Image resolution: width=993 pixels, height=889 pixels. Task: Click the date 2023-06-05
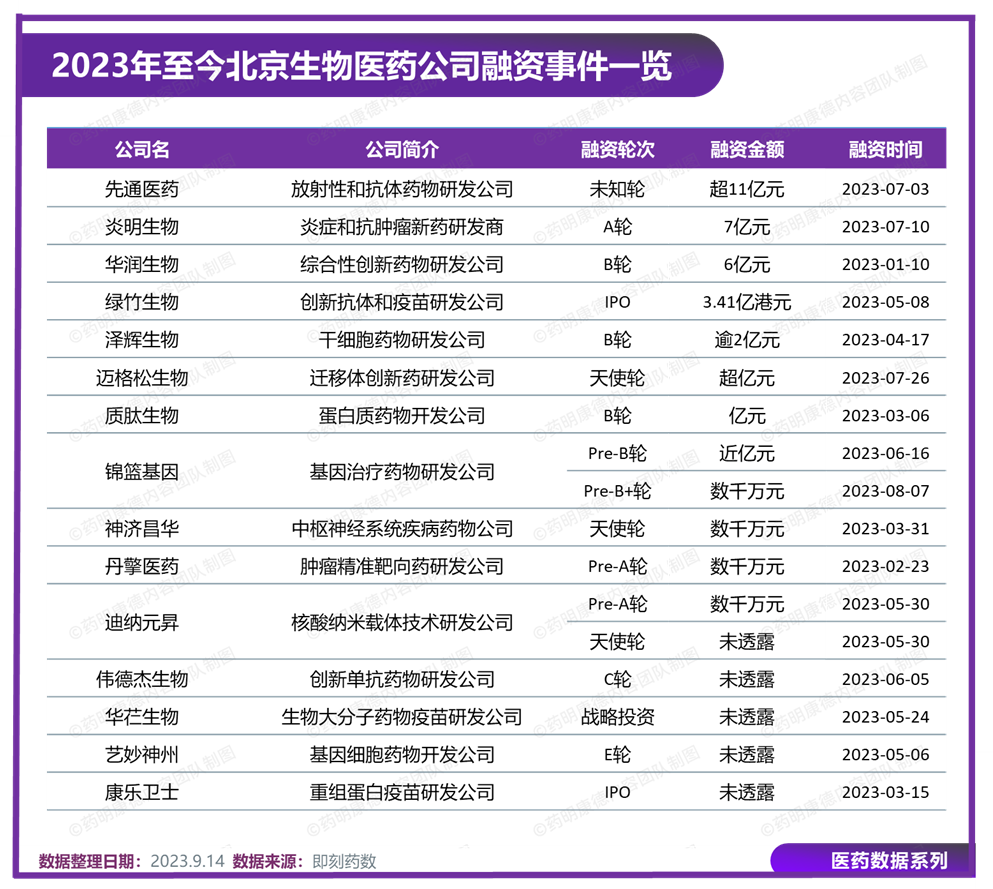pos(885,679)
